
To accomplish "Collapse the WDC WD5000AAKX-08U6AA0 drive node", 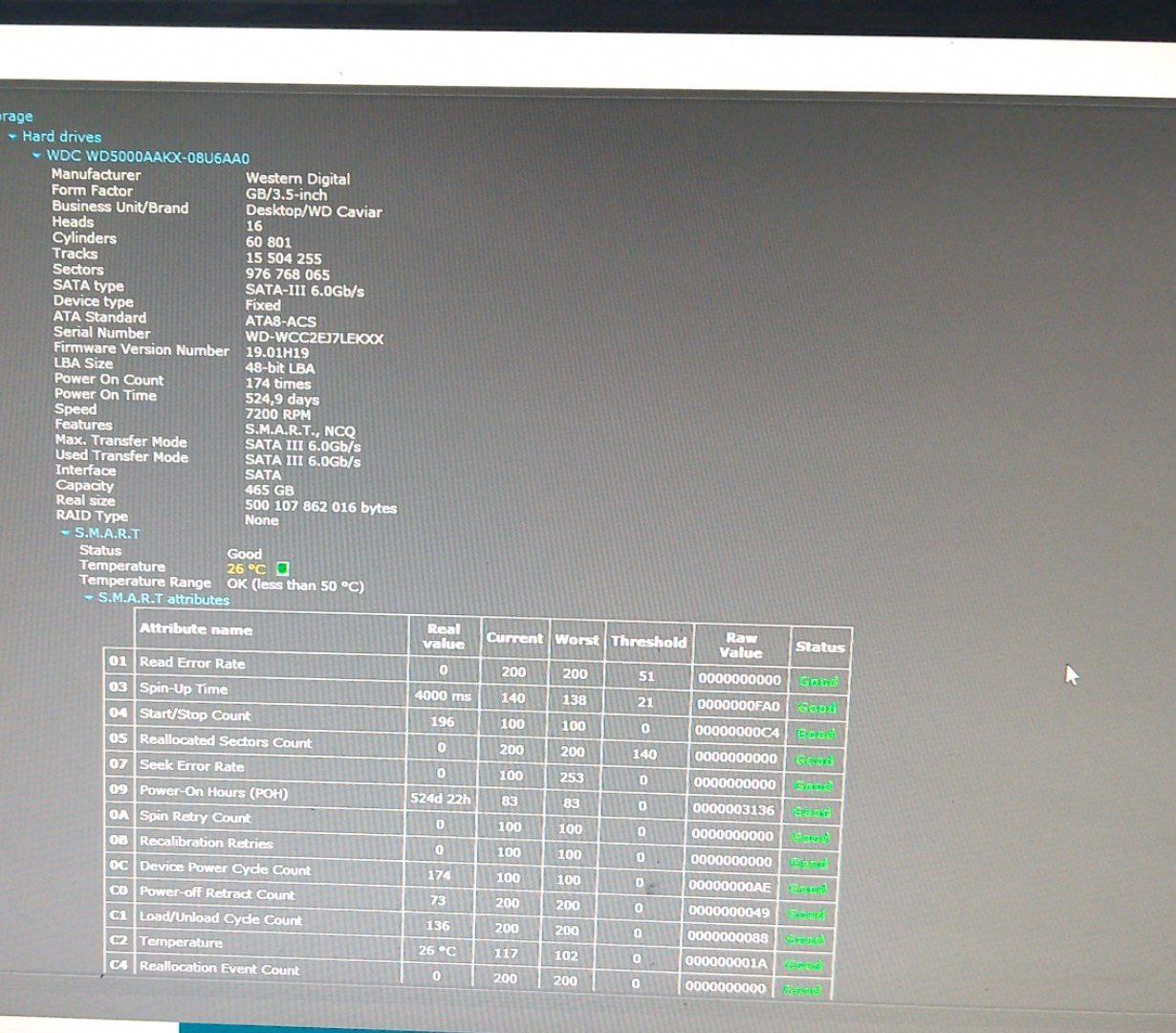I will coord(36,156).
